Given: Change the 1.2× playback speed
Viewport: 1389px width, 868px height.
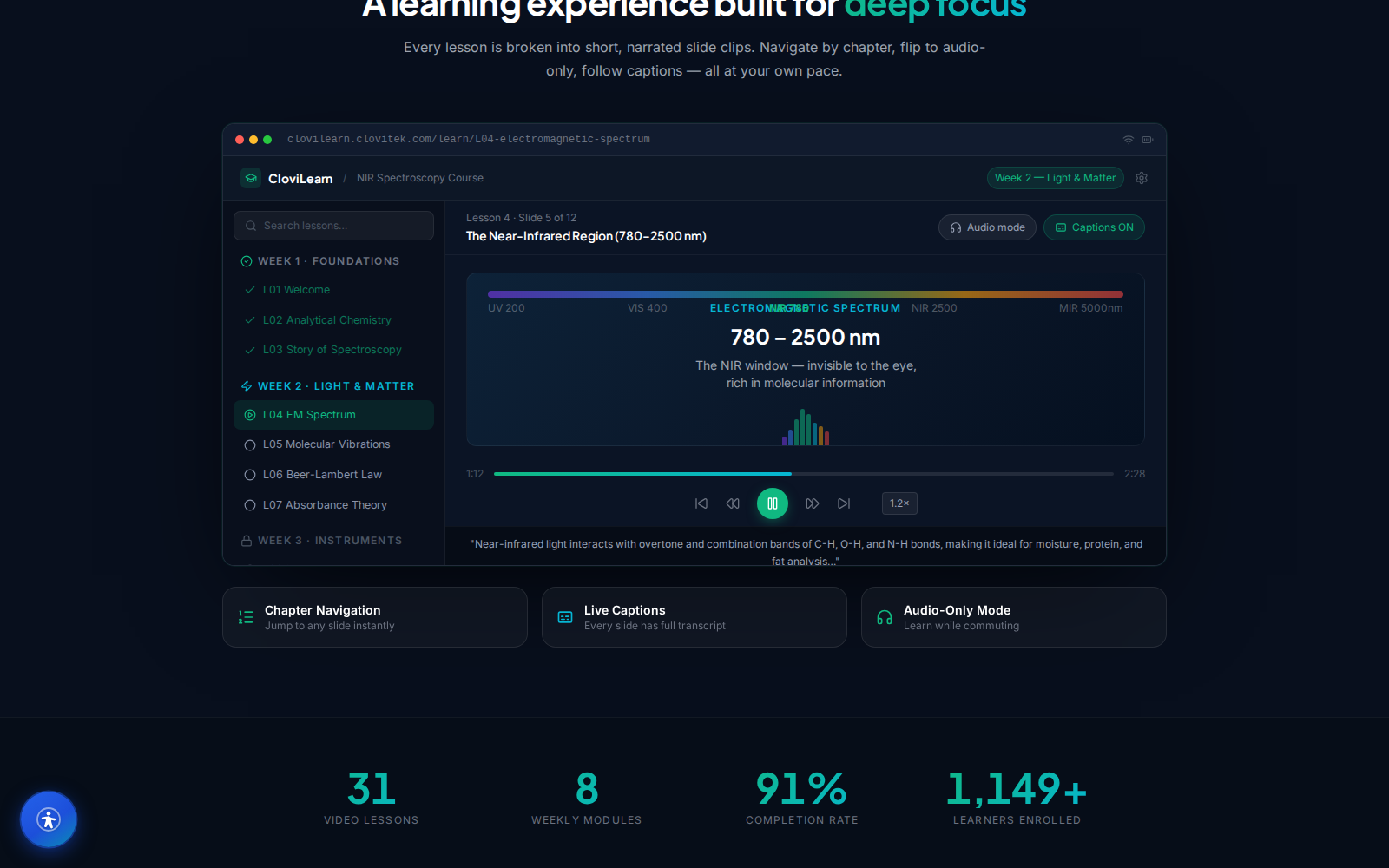Looking at the screenshot, I should pos(899,503).
